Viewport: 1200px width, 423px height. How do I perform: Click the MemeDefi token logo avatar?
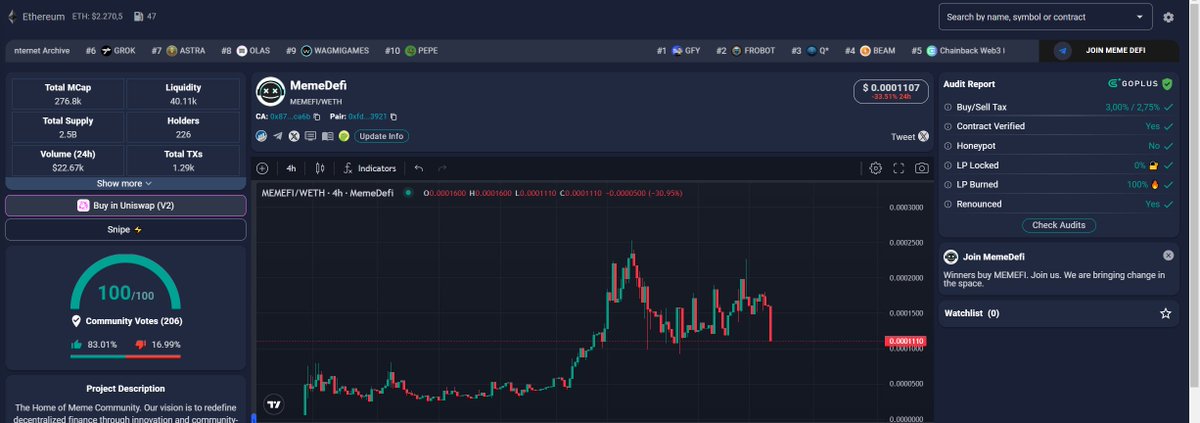click(269, 91)
